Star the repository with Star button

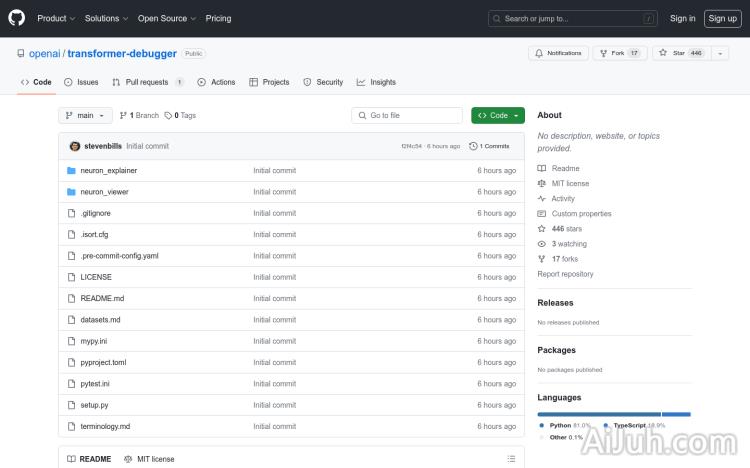point(682,53)
